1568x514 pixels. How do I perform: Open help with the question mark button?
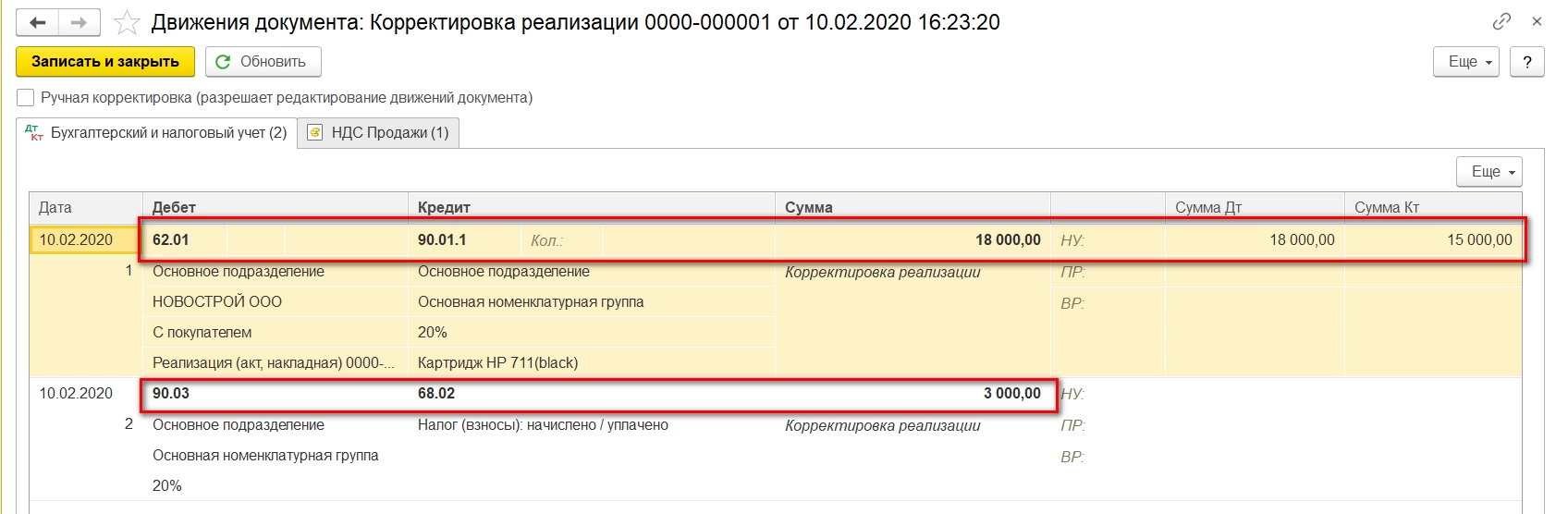pyautogui.click(x=1526, y=62)
